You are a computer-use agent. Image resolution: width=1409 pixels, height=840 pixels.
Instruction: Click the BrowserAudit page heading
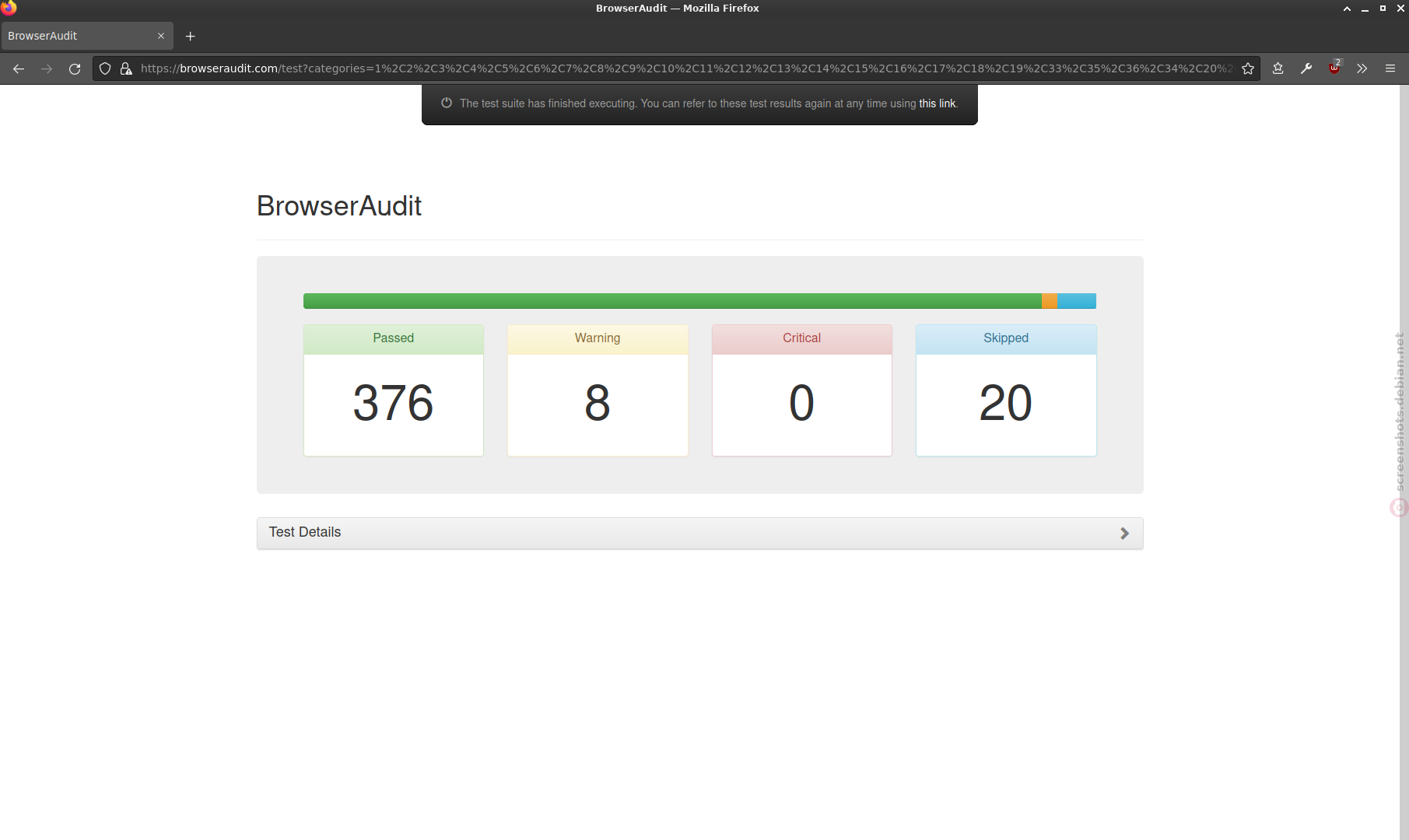pos(339,206)
